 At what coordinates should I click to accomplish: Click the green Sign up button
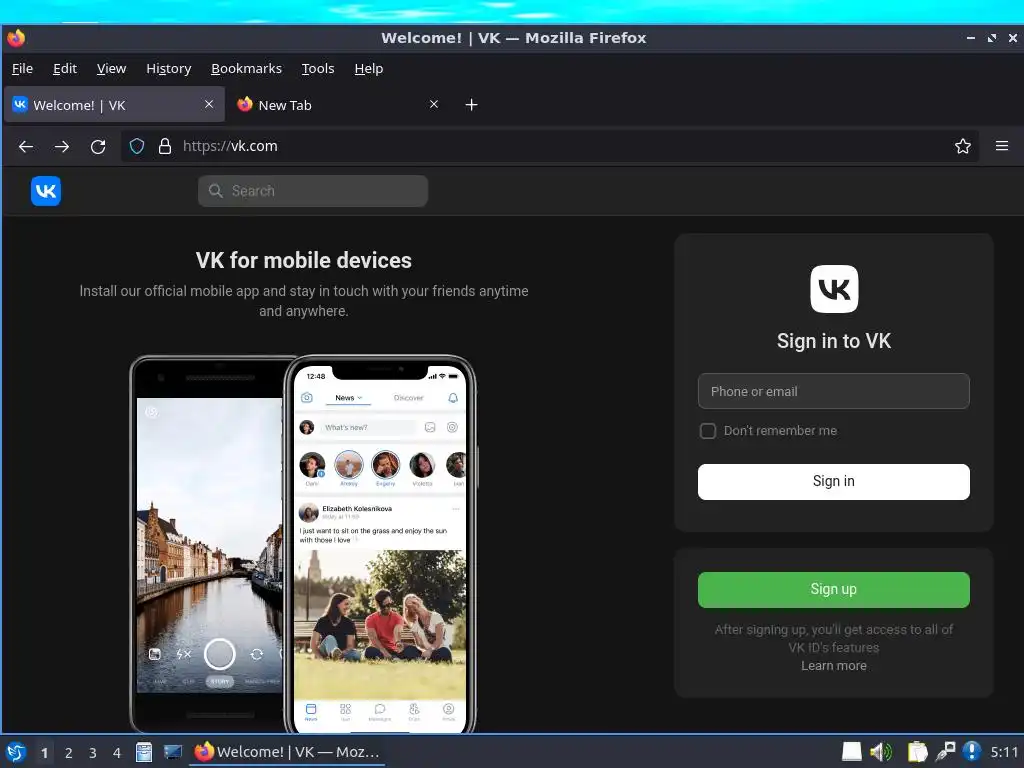click(x=833, y=590)
